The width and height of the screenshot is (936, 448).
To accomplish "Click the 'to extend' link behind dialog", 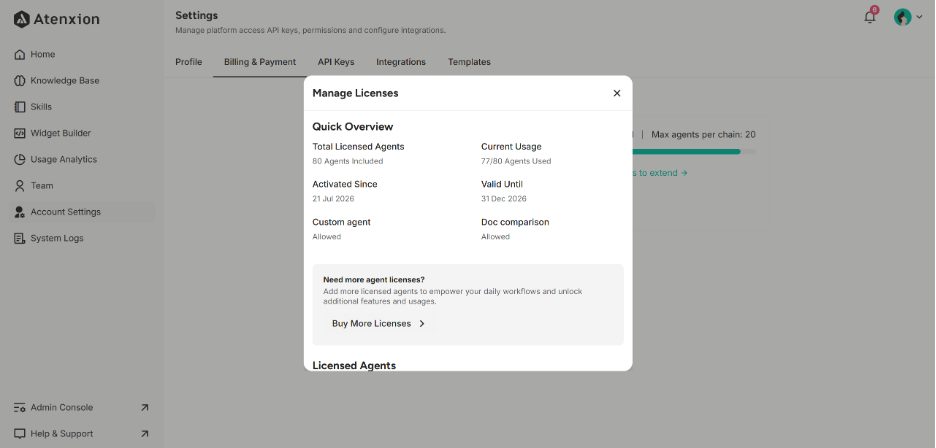I will (x=660, y=173).
